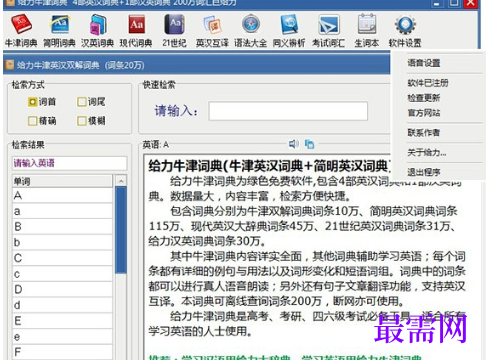Screen dimensions: 486x360
Task: Close the dictionary window
Action: (471, 3)
